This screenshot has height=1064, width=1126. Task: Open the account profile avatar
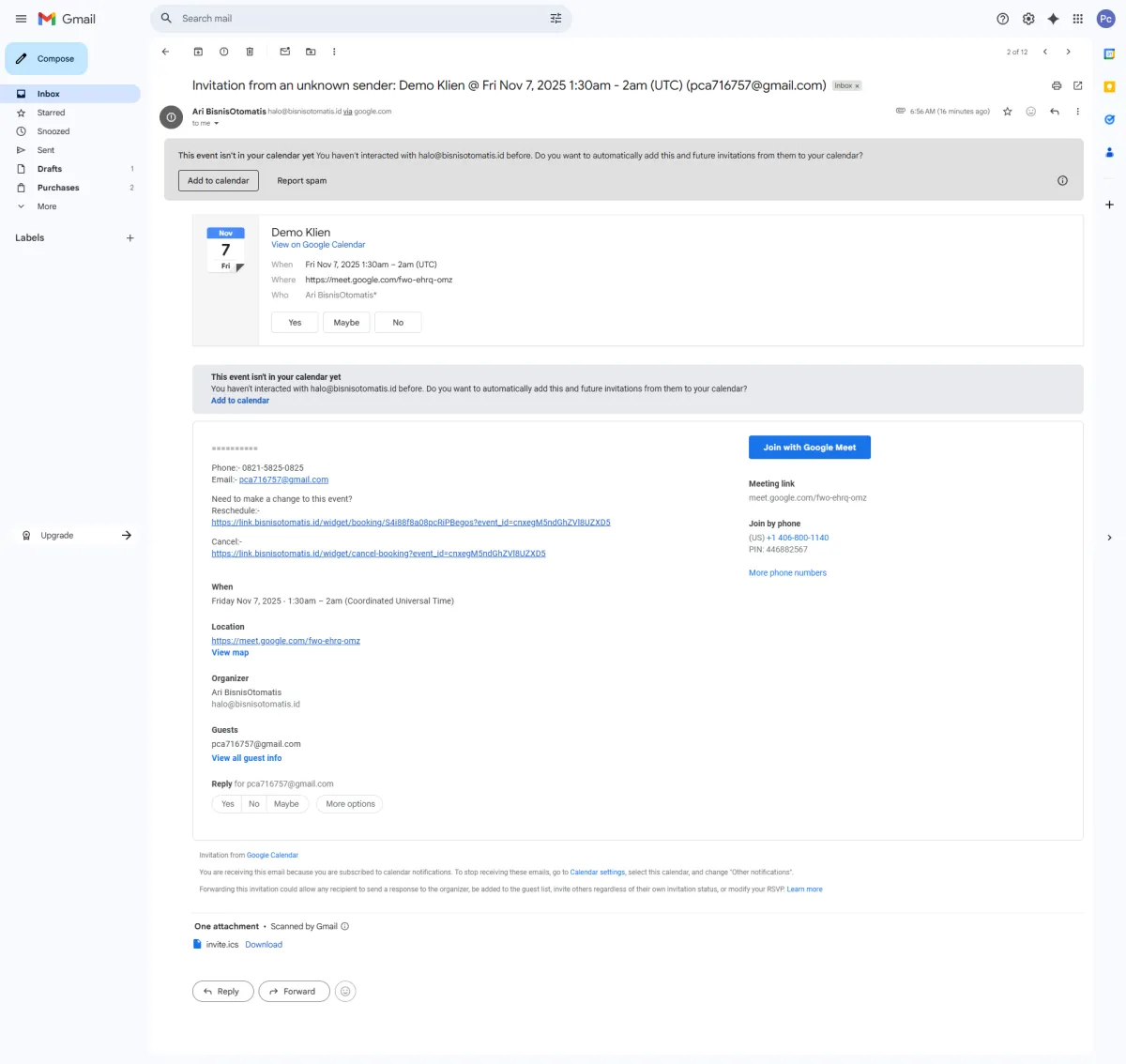tap(1105, 19)
